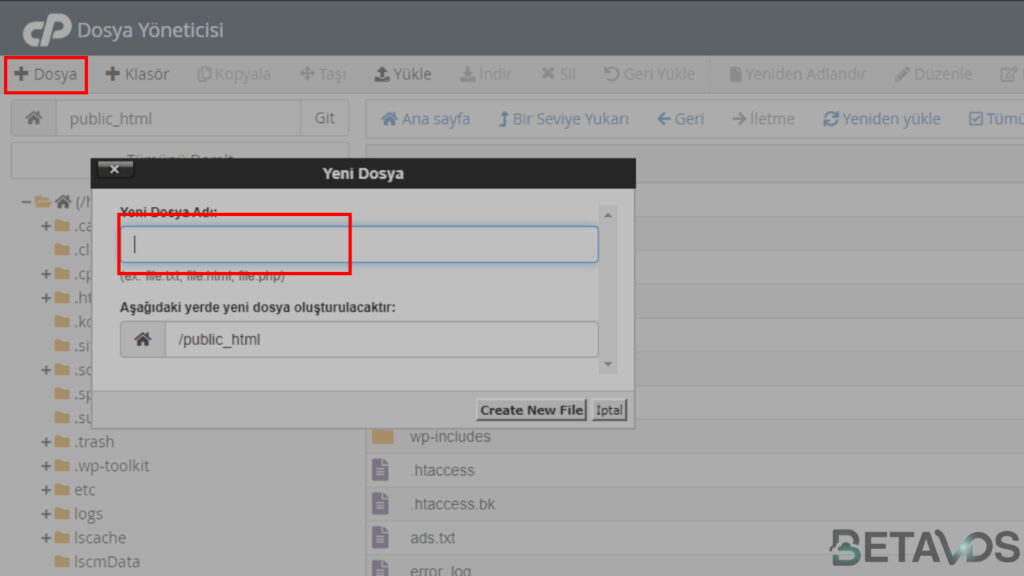The image size is (1024, 576).
Task: Click home icon beside public_html path field
Action: tap(34, 118)
